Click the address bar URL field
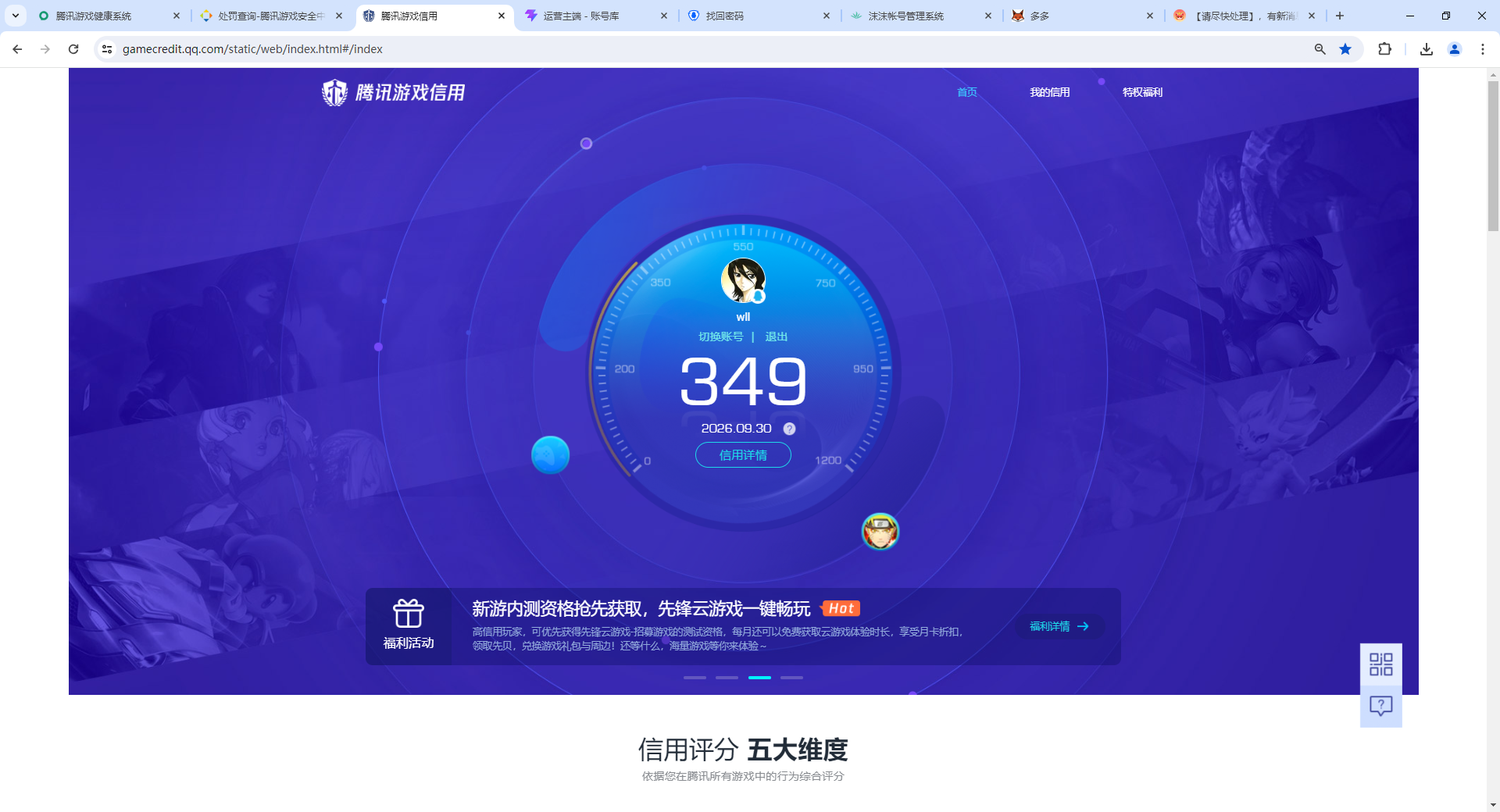Viewport: 1500px width, 812px height. tap(703, 49)
